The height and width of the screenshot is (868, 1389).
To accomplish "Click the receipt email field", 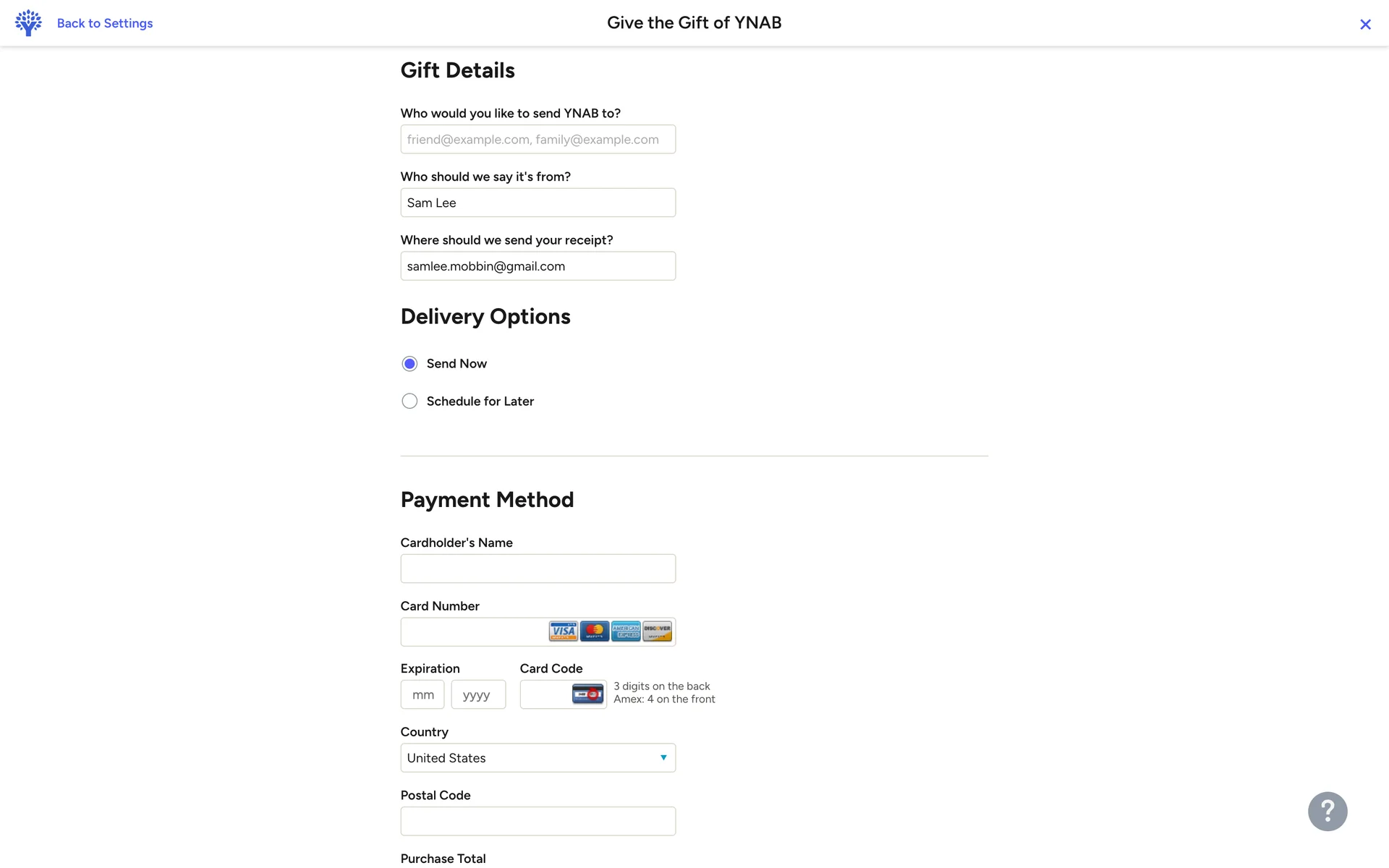I will pyautogui.click(x=538, y=266).
